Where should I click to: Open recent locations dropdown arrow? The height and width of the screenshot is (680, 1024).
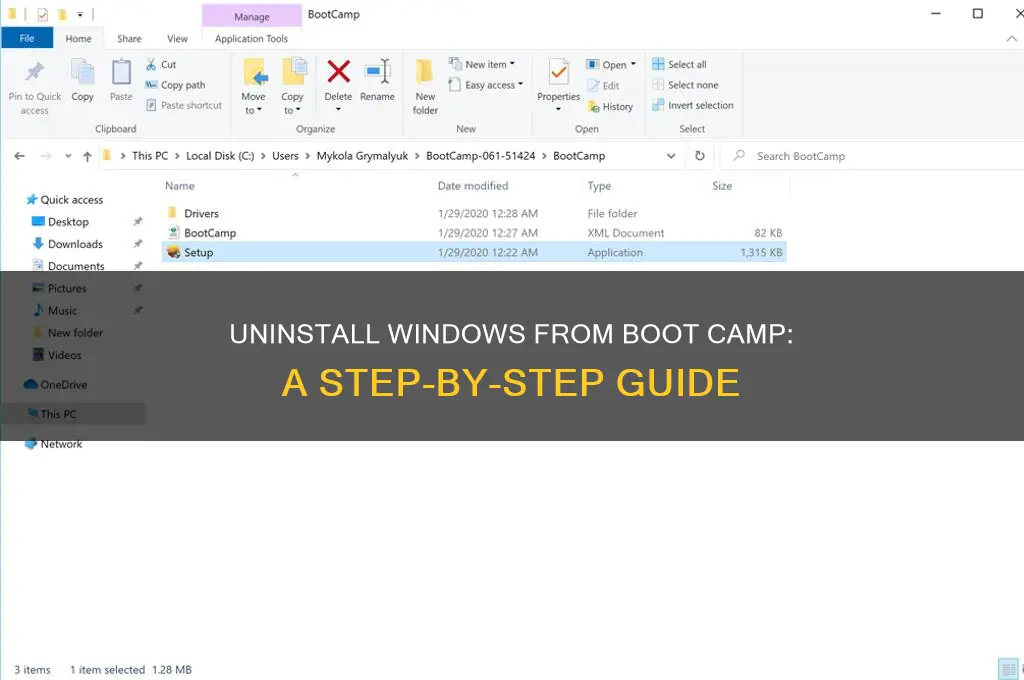68,156
